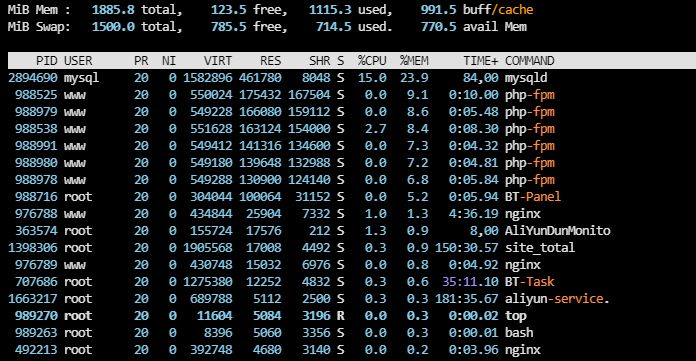696x361 pixels.
Task: Click the VIRT column header
Action: pos(218,60)
